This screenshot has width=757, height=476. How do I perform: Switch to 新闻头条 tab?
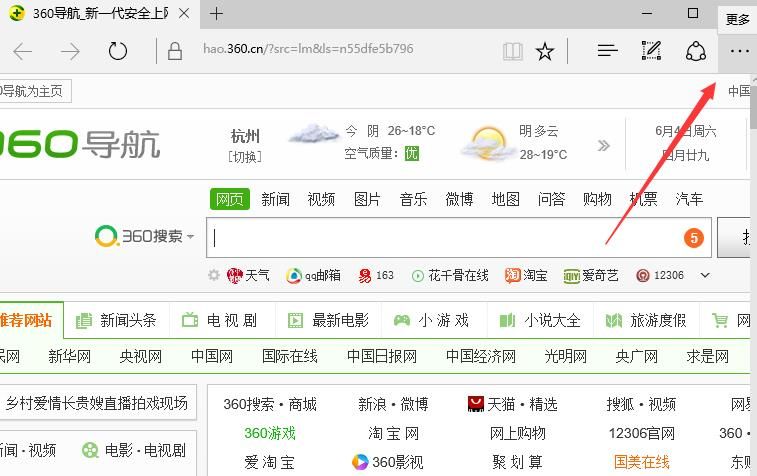116,320
